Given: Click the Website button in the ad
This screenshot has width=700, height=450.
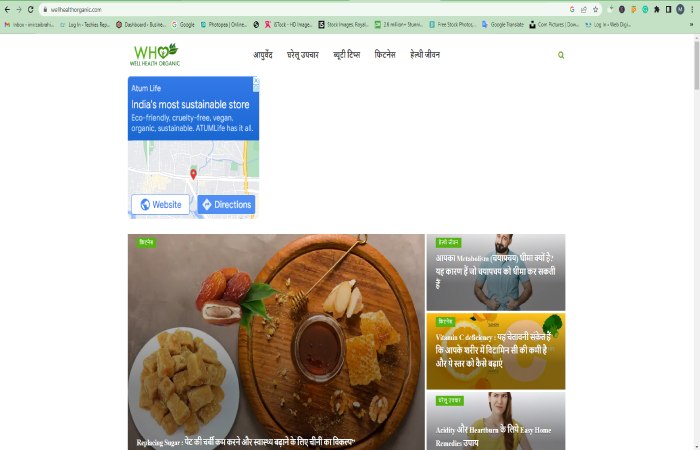Looking at the screenshot, I should click(160, 204).
